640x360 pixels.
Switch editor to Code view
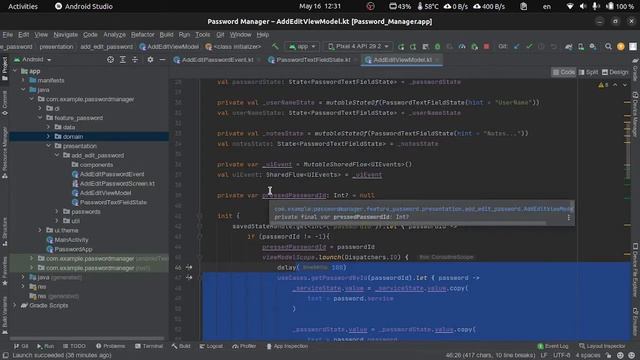(x=564, y=72)
